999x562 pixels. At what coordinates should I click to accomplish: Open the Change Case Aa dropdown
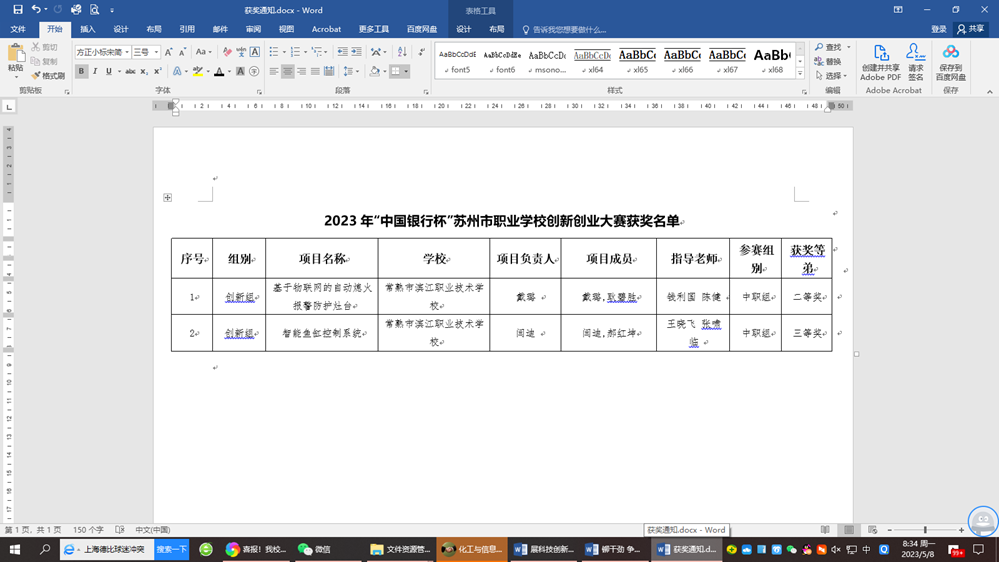point(203,52)
